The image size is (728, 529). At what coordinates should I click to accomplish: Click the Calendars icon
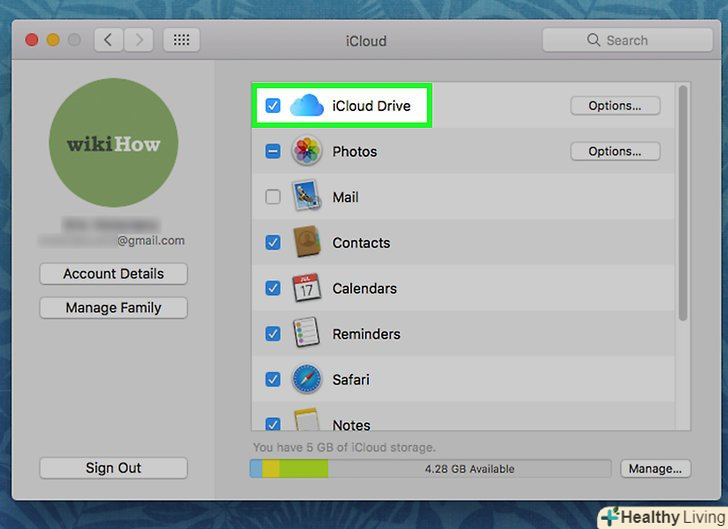(x=306, y=287)
